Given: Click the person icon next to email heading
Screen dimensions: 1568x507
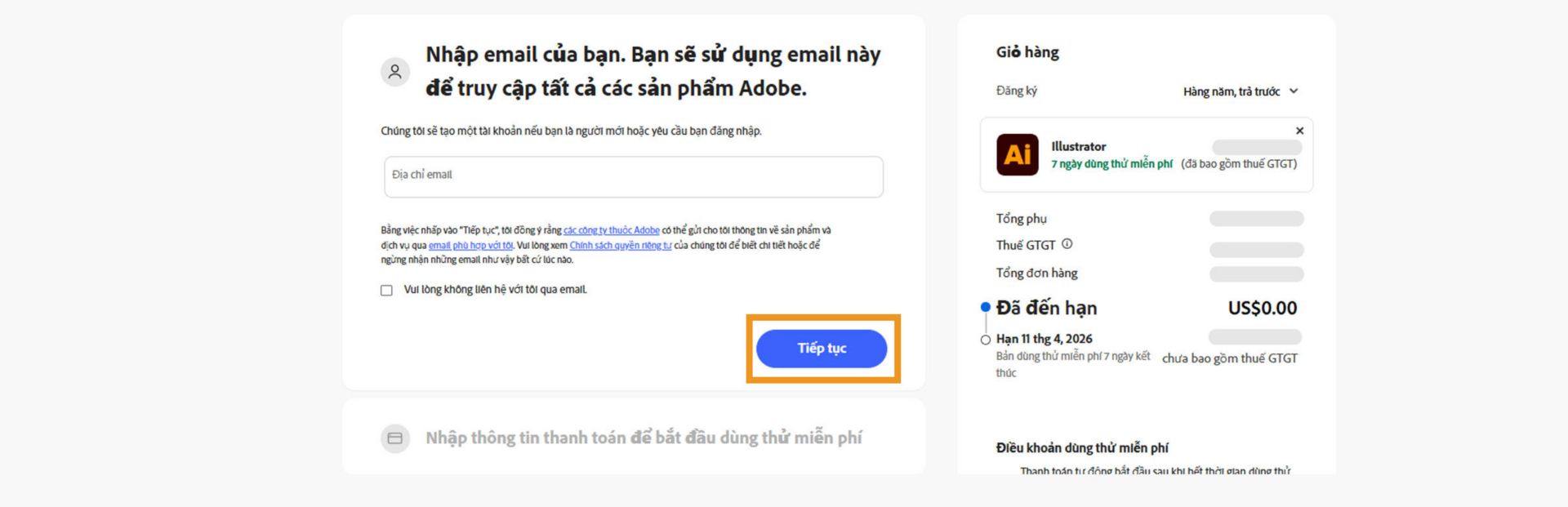Looking at the screenshot, I should pos(395,72).
